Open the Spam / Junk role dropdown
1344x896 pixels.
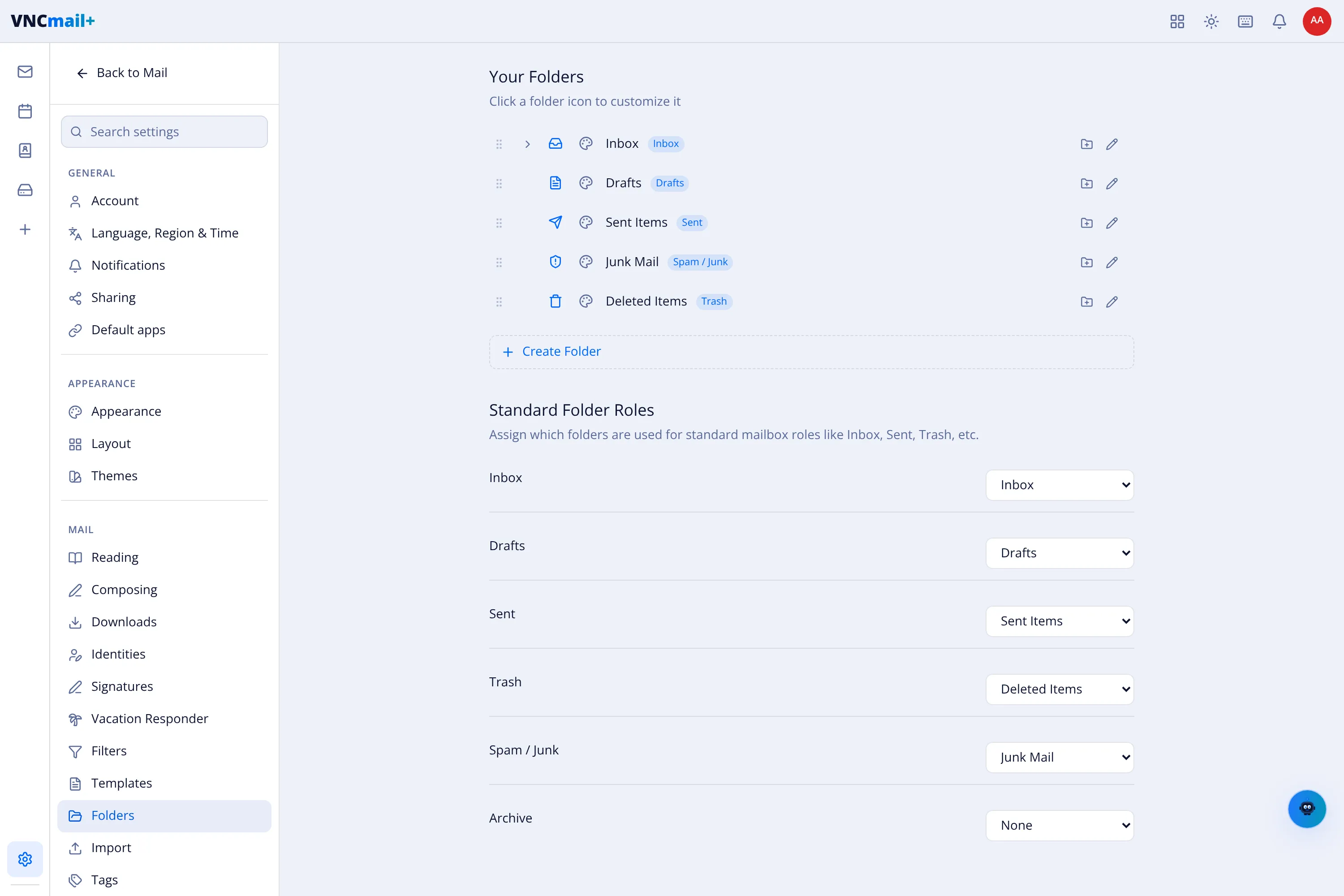point(1060,757)
